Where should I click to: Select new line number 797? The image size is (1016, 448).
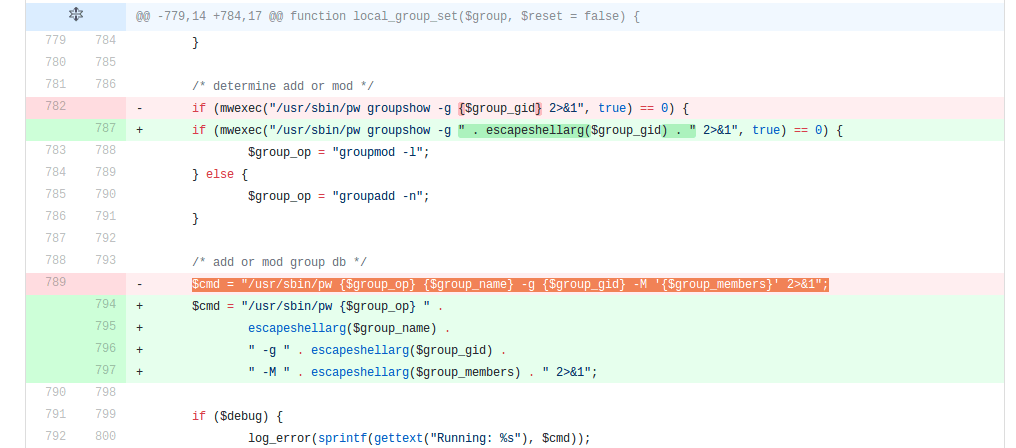tap(105, 371)
